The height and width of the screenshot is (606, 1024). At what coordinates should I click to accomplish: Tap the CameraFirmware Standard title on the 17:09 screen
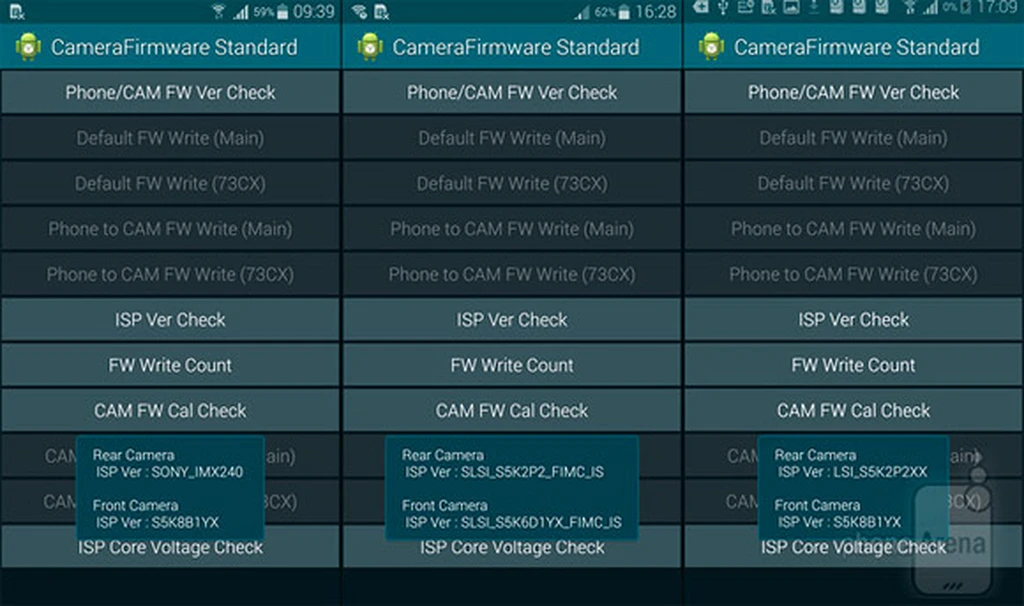[857, 47]
